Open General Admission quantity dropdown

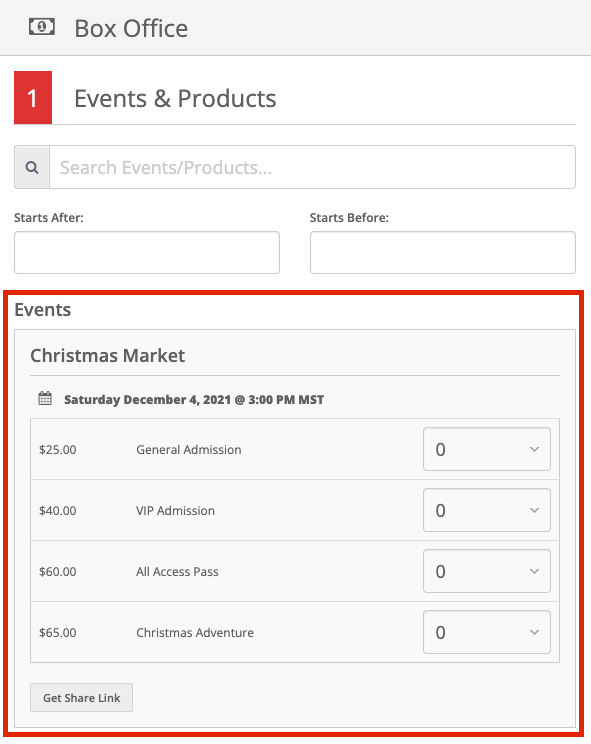(487, 449)
